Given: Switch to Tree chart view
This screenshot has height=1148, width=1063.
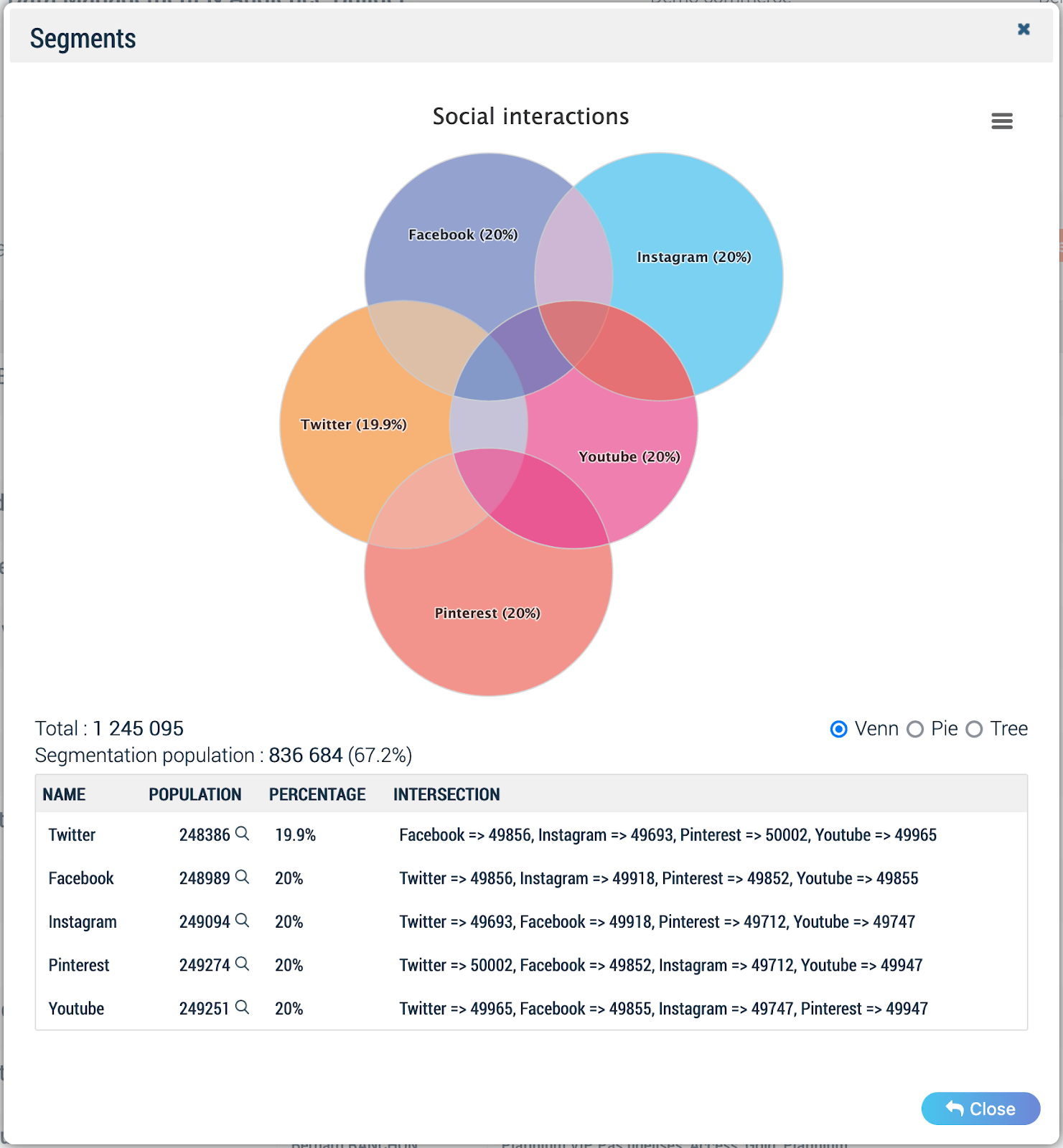Looking at the screenshot, I should 974,729.
